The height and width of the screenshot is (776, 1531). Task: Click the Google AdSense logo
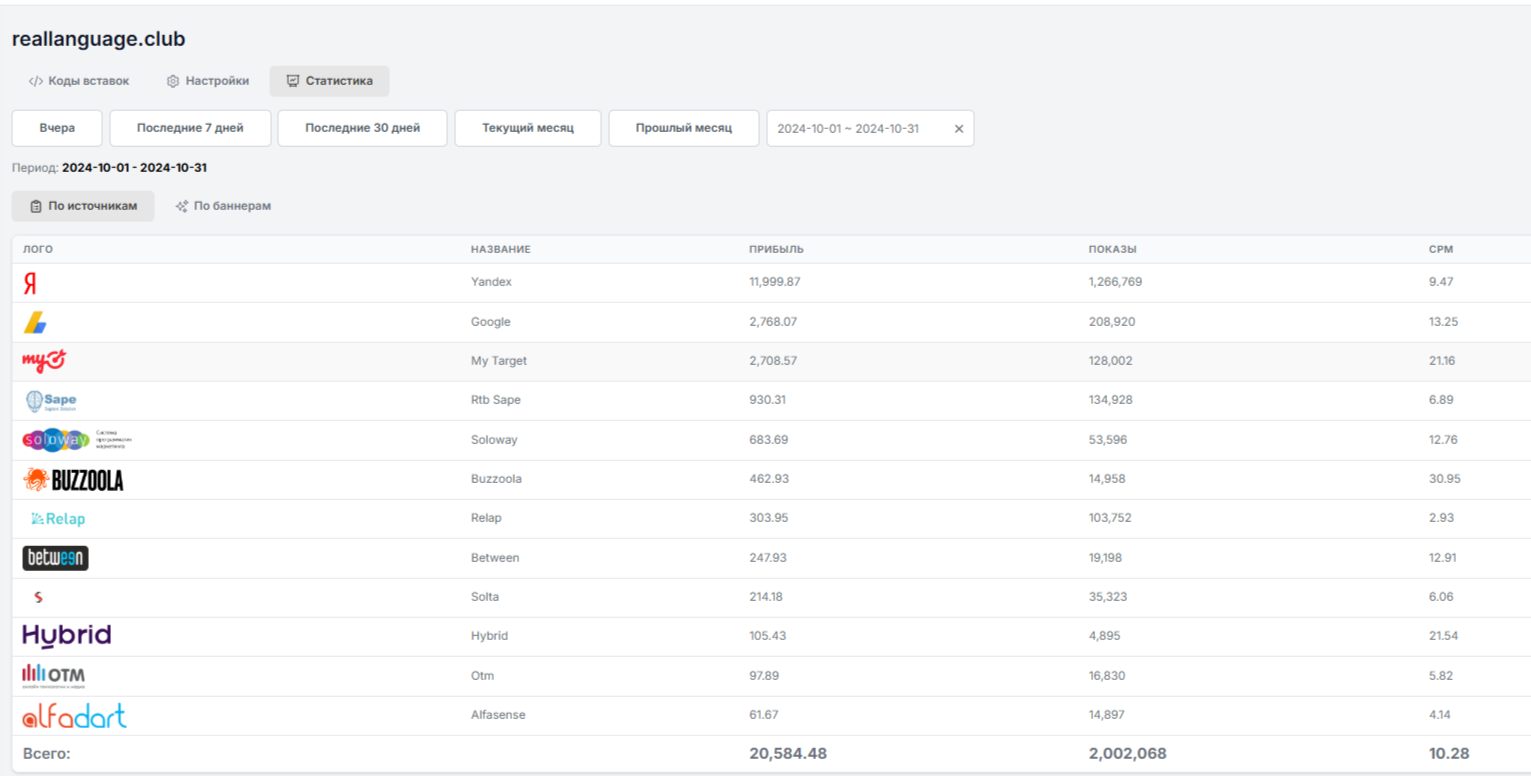[x=35, y=322]
